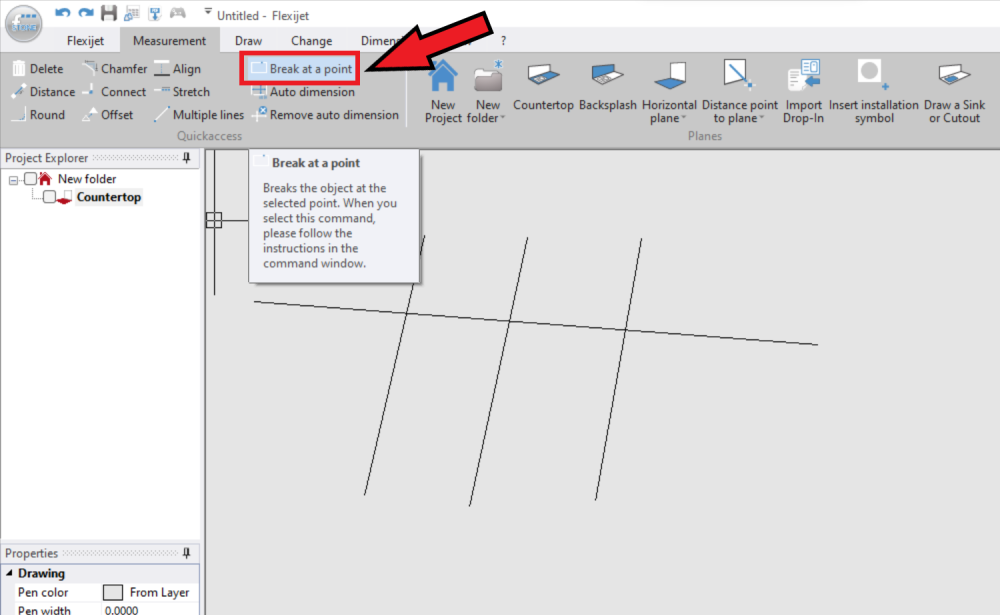Click Insert installation symbol button

pos(873,91)
